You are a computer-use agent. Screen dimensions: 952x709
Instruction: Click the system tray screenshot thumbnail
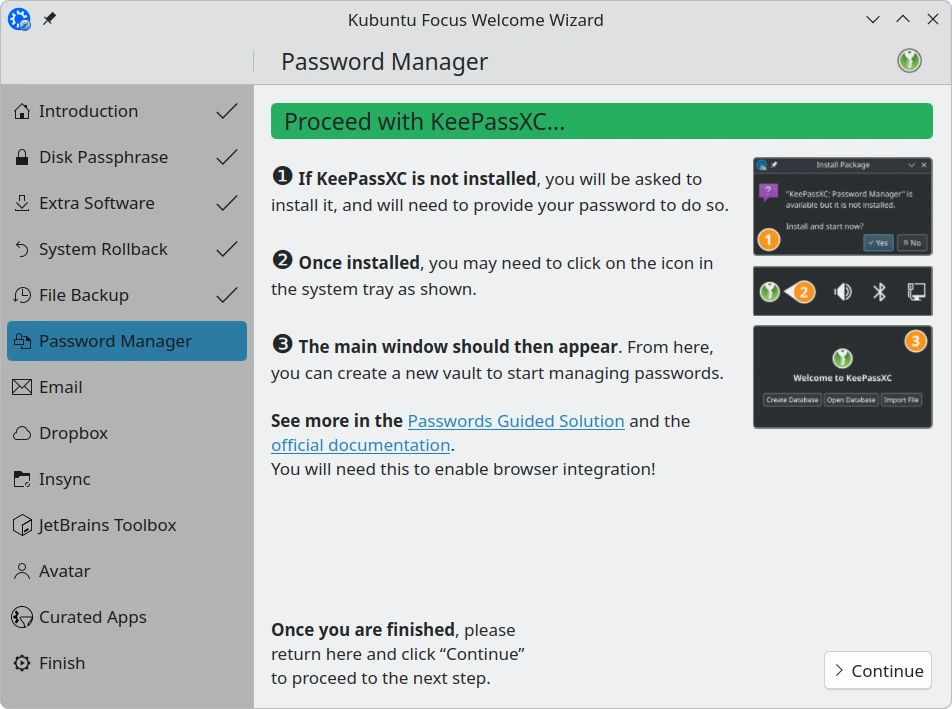(843, 291)
